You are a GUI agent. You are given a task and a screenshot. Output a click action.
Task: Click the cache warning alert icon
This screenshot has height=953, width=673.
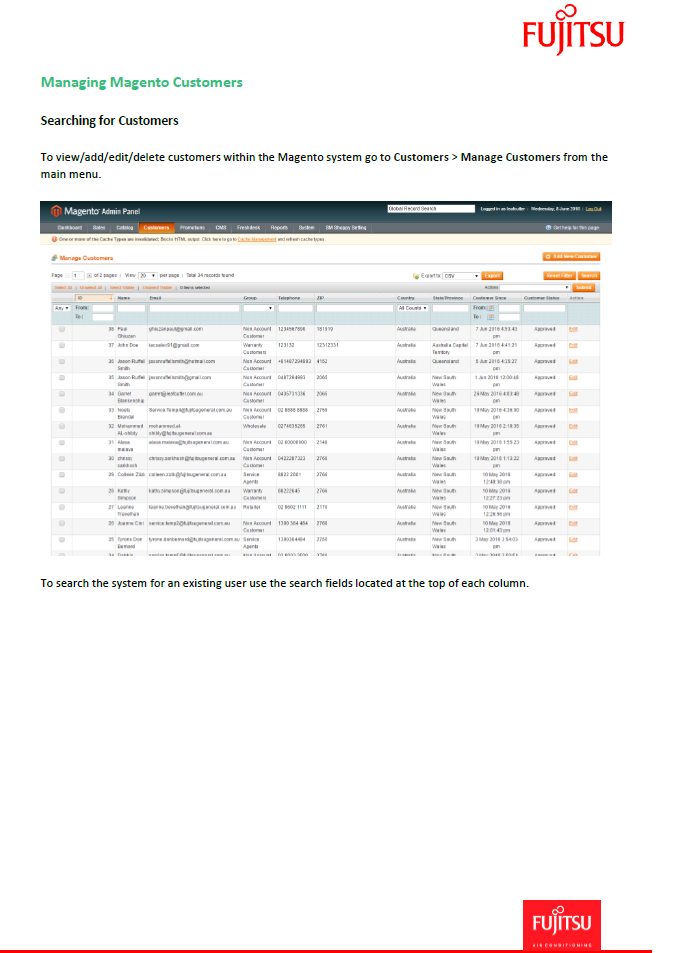pos(55,239)
